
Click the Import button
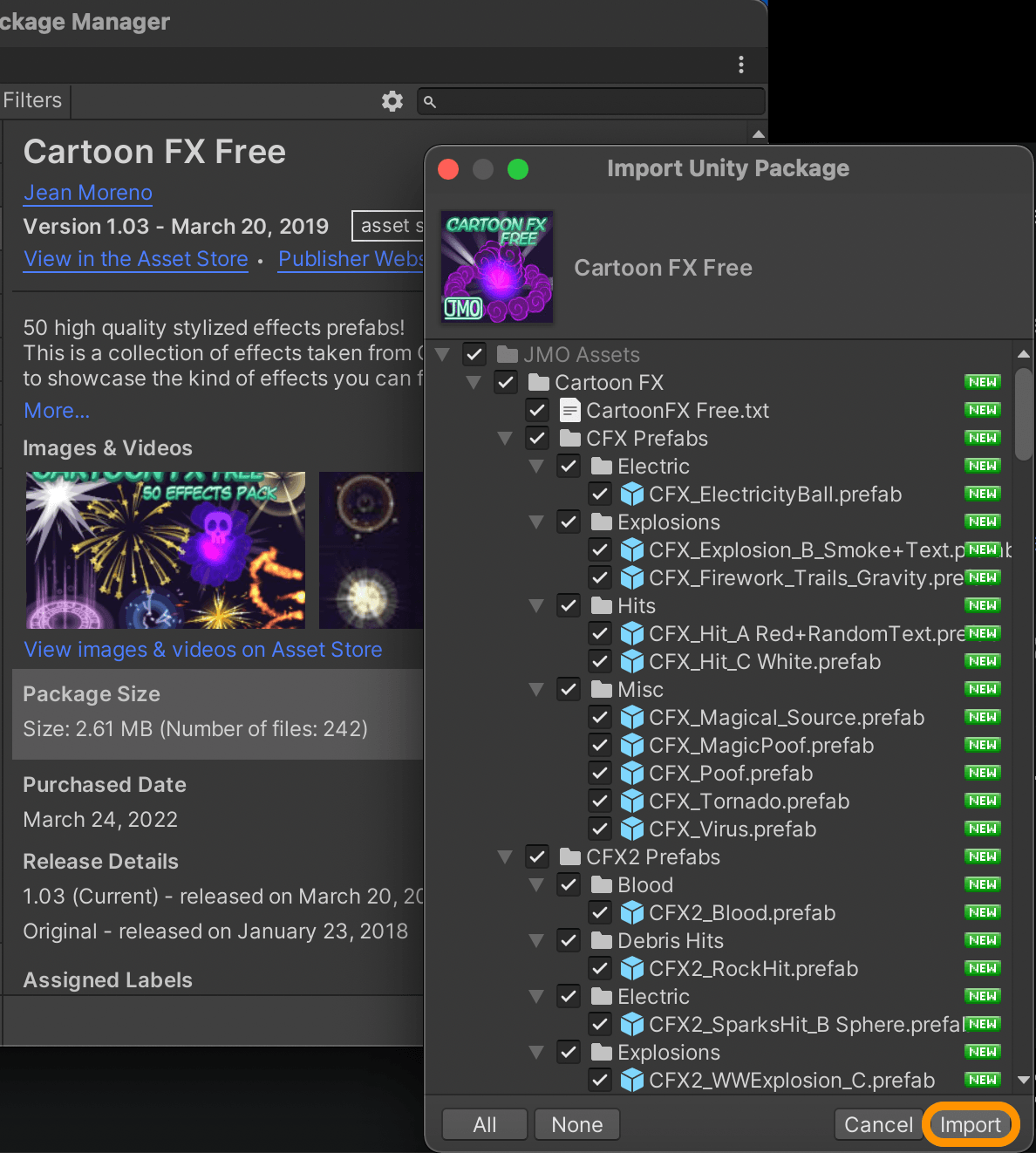970,1124
